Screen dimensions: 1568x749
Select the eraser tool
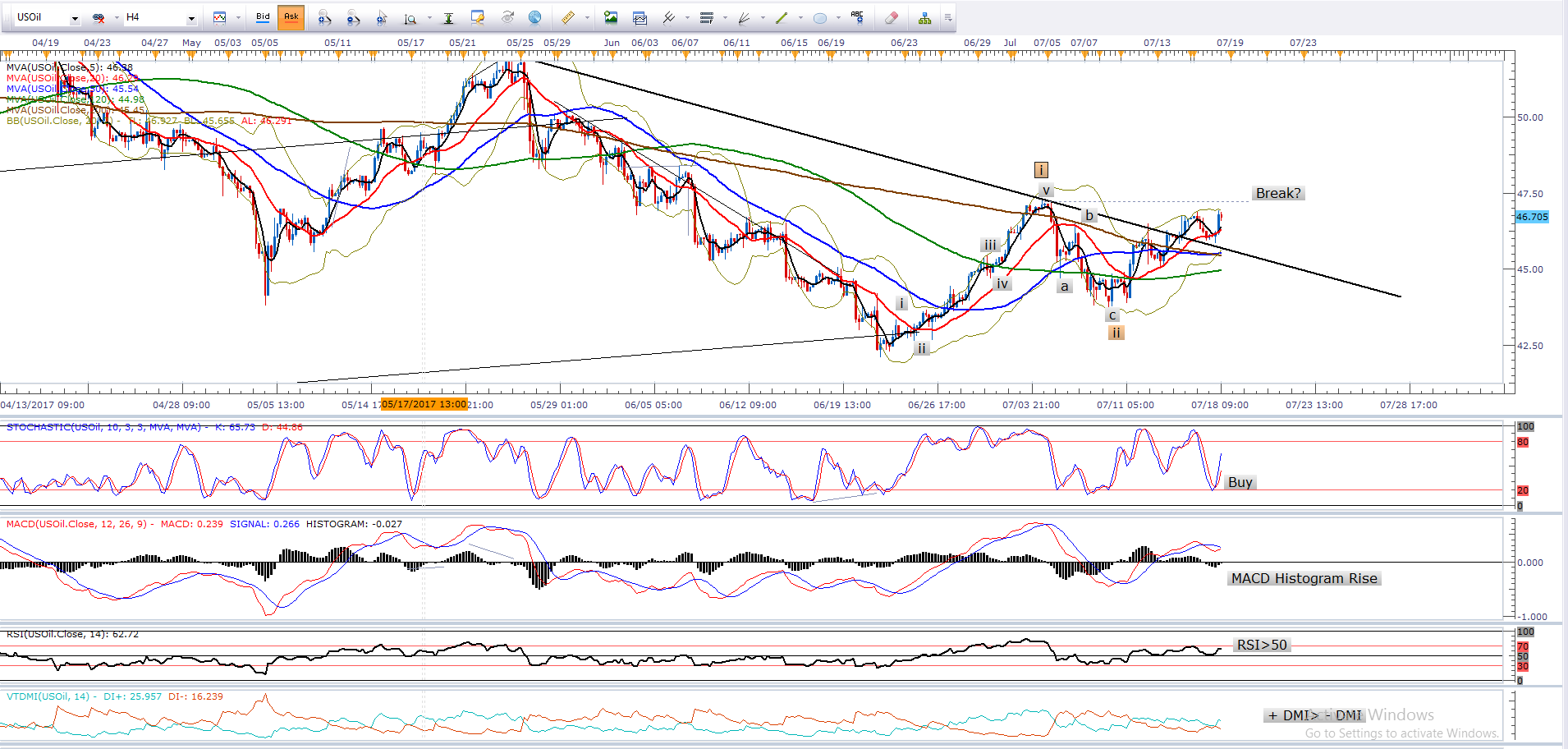coord(892,17)
